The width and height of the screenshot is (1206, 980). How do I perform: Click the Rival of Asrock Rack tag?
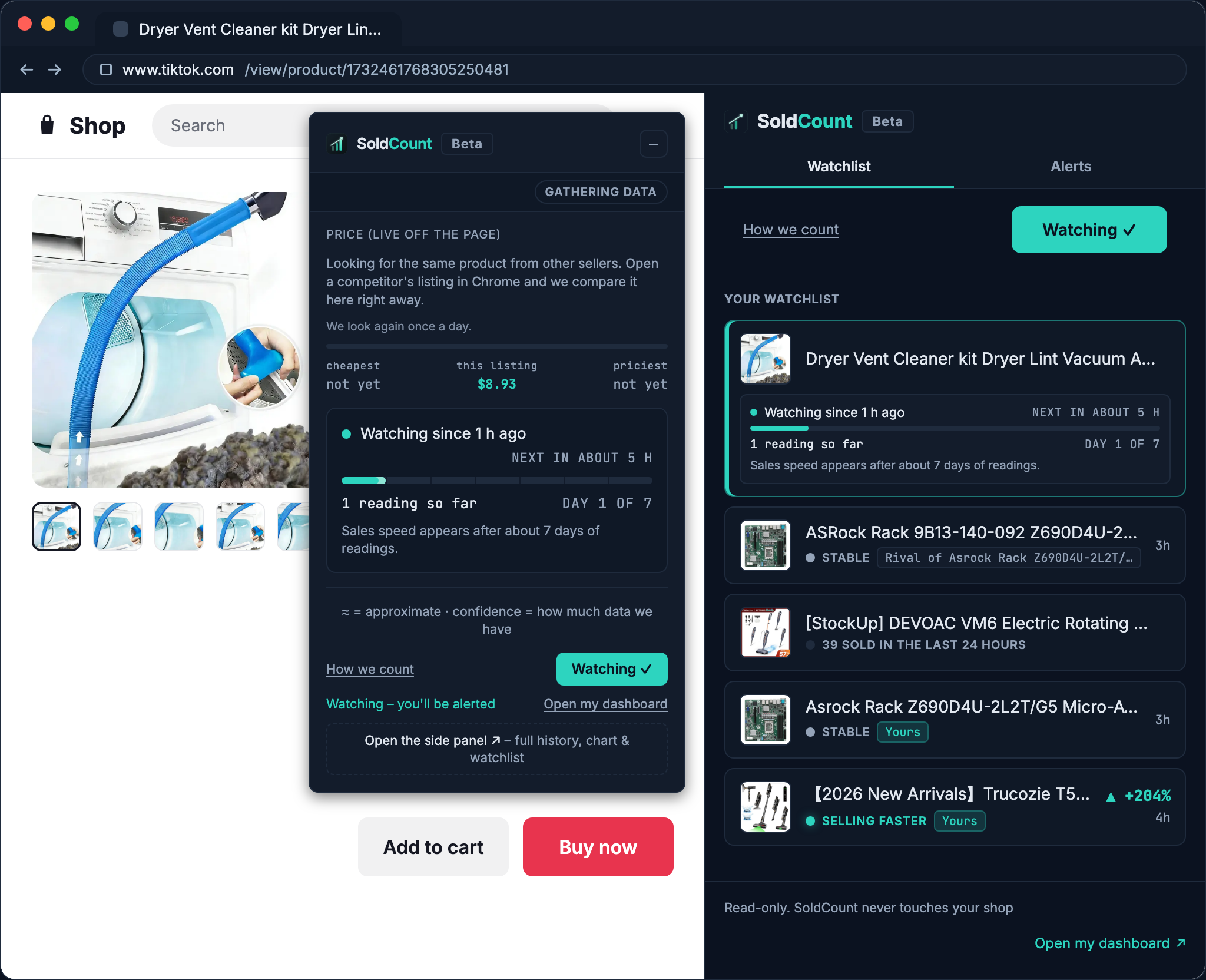pos(1009,558)
